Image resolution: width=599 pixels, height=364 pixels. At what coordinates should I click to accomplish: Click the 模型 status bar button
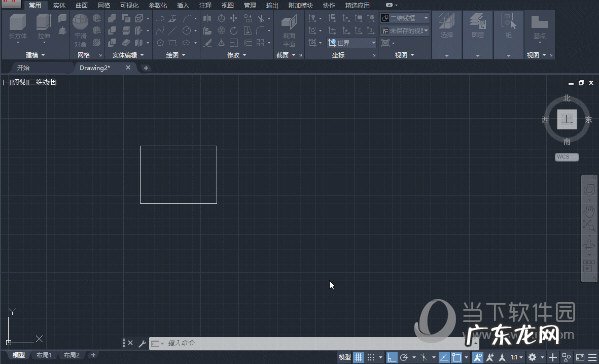coord(345,358)
